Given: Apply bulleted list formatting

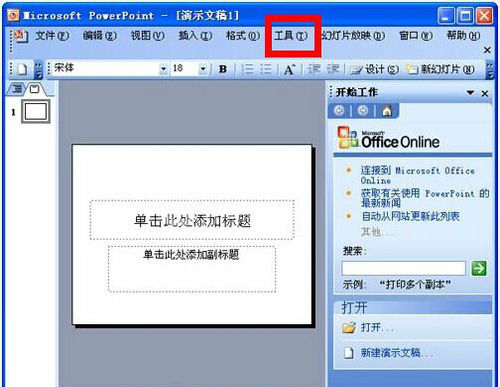Looking at the screenshot, I should coord(266,69).
